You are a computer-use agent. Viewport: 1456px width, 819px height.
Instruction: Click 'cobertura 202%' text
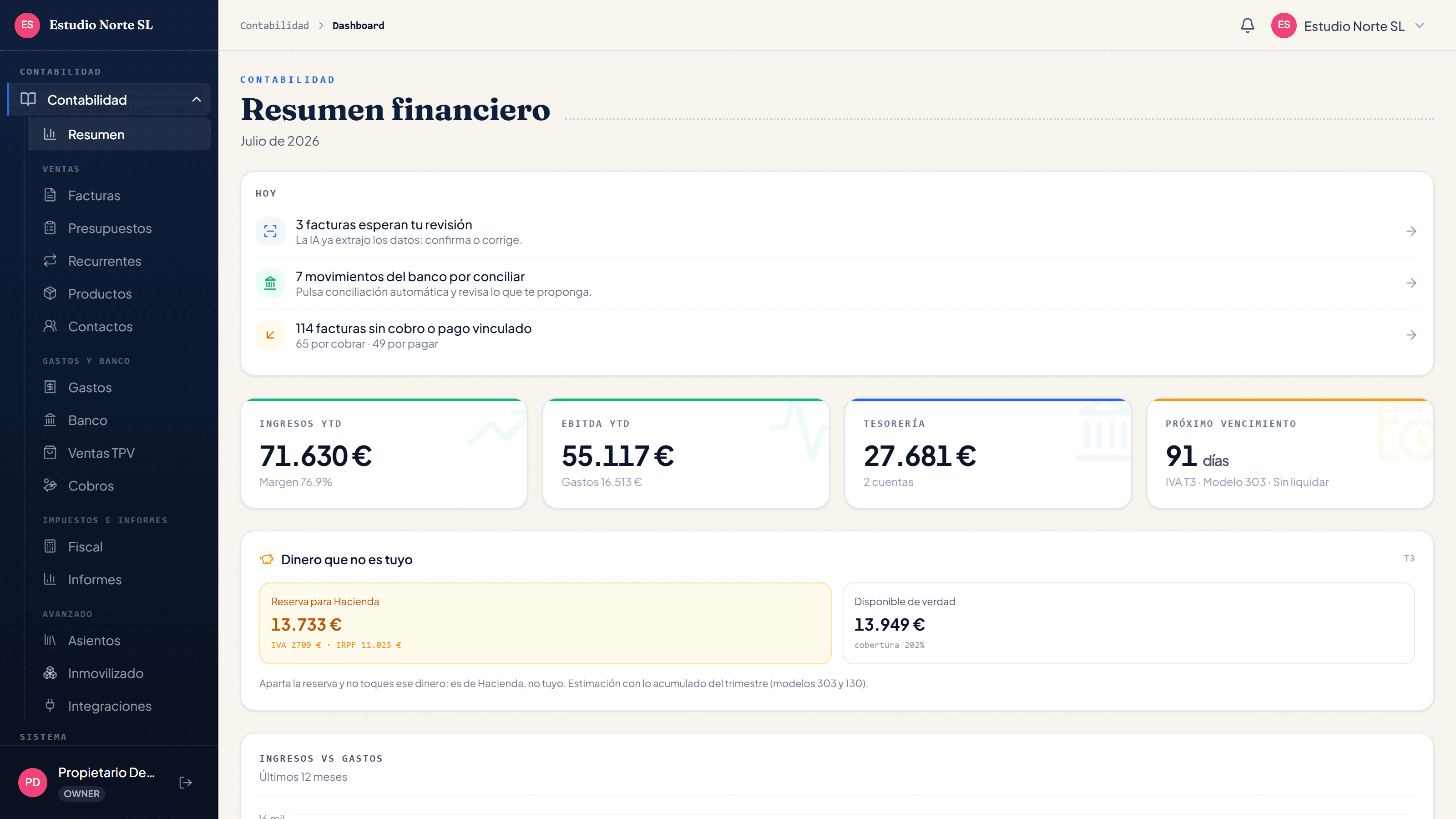point(889,645)
